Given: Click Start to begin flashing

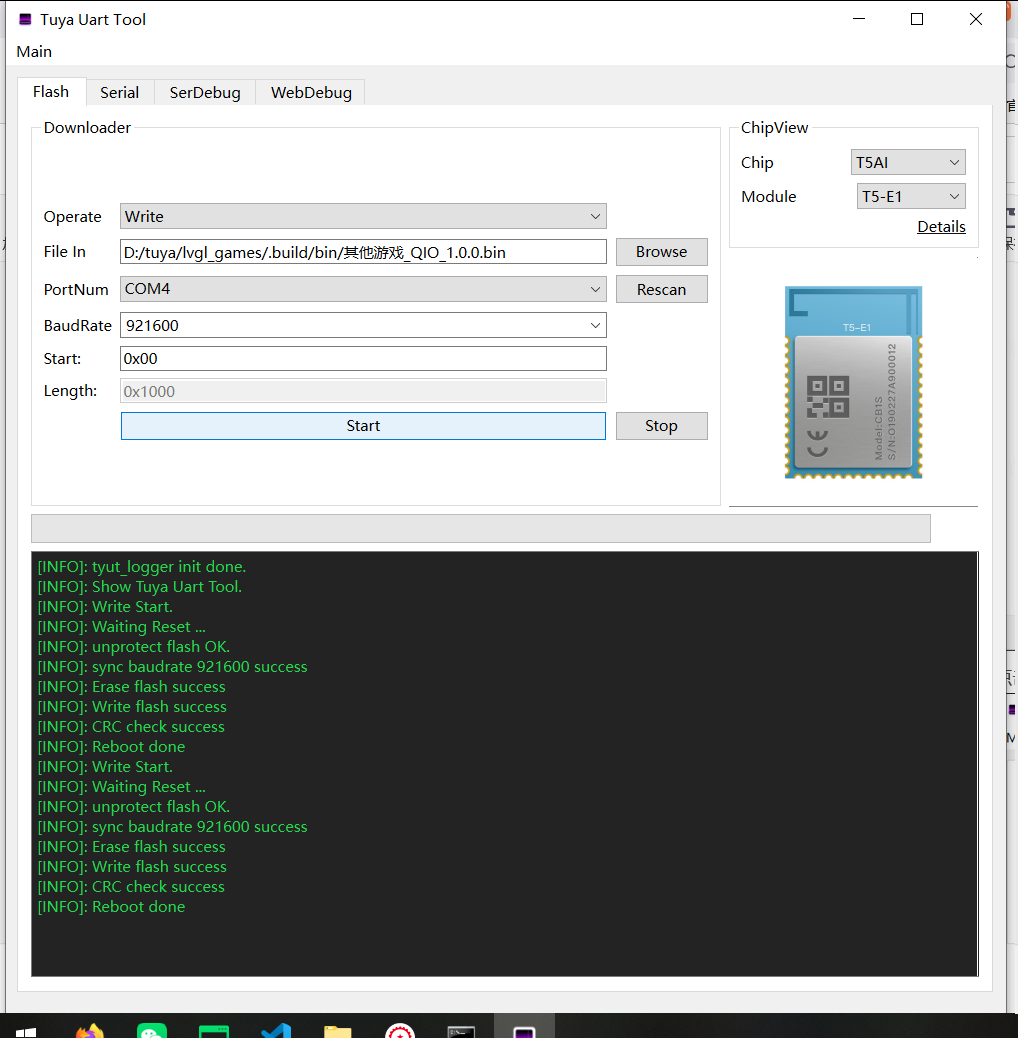Looking at the screenshot, I should (x=363, y=426).
